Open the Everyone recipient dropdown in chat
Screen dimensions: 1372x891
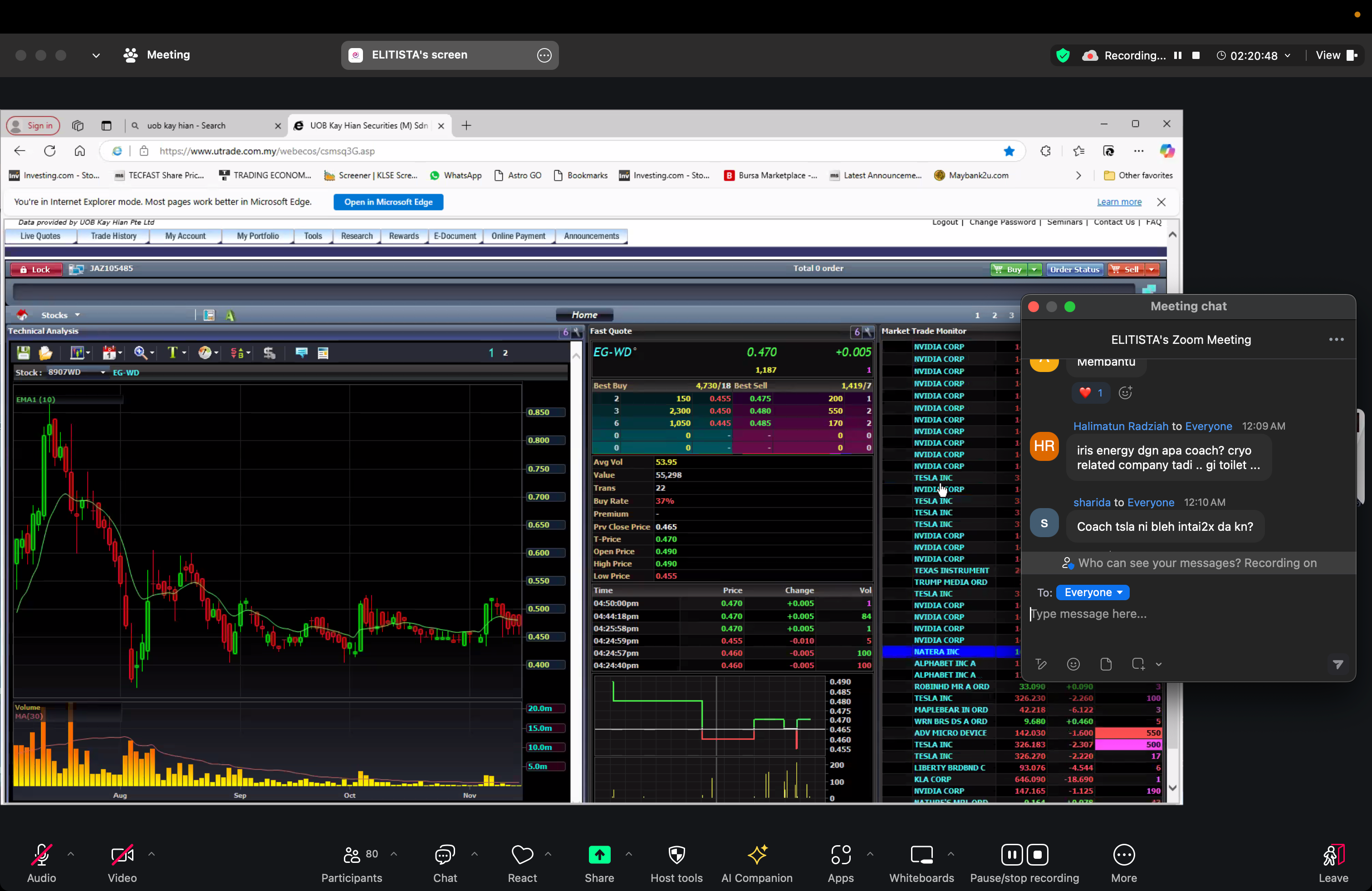click(x=1093, y=592)
